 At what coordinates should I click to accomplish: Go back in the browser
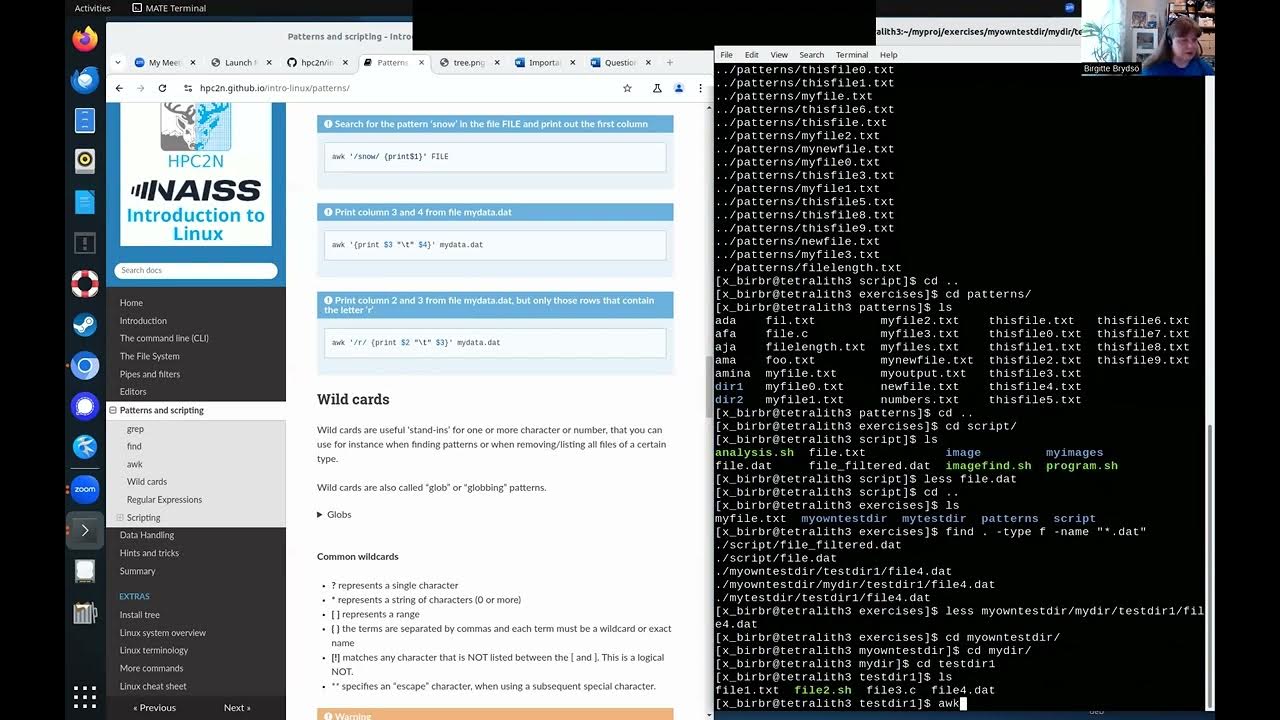click(x=119, y=88)
